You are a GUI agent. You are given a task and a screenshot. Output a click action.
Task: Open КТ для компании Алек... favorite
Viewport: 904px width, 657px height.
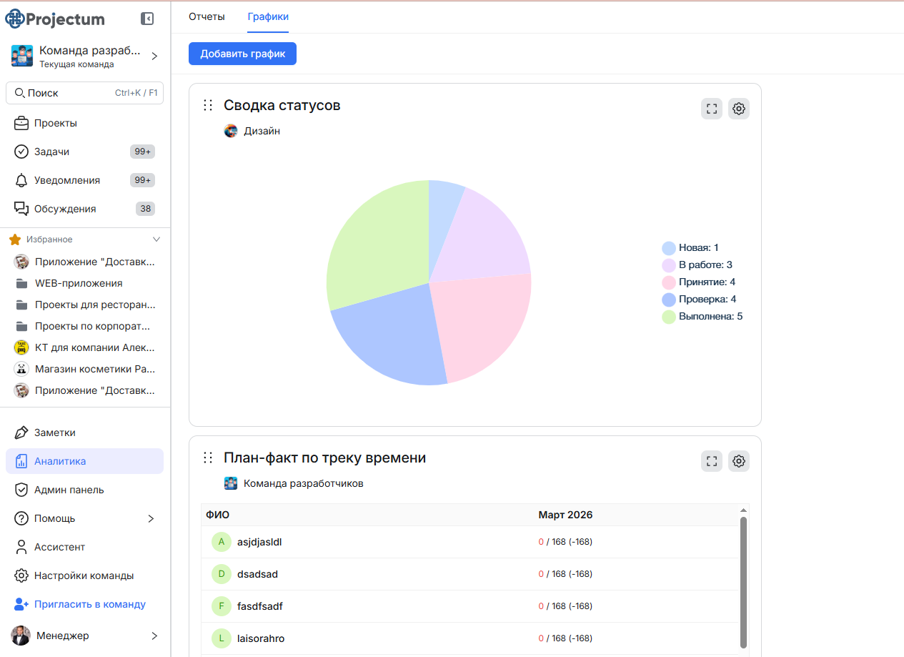(85, 348)
